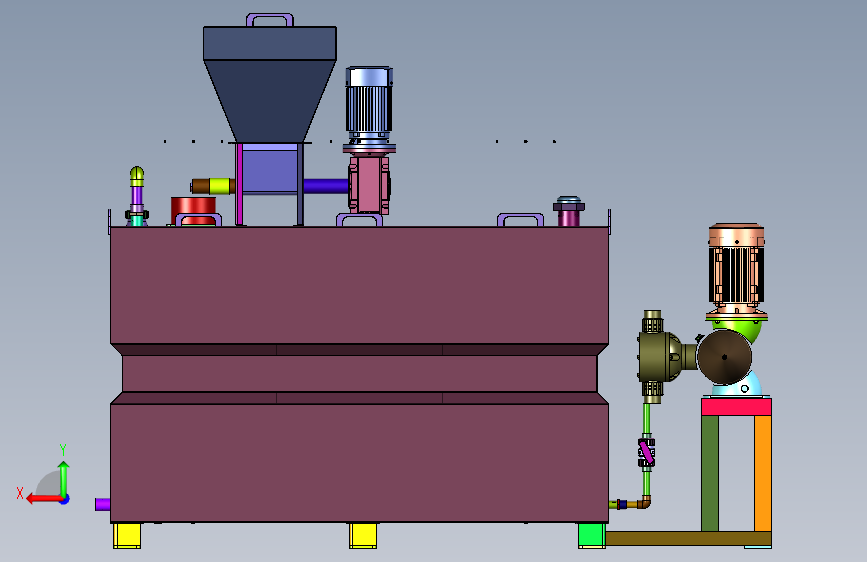The width and height of the screenshot is (867, 562).
Task: Click the red X axis arrow of the triad
Action: [x=44, y=499]
